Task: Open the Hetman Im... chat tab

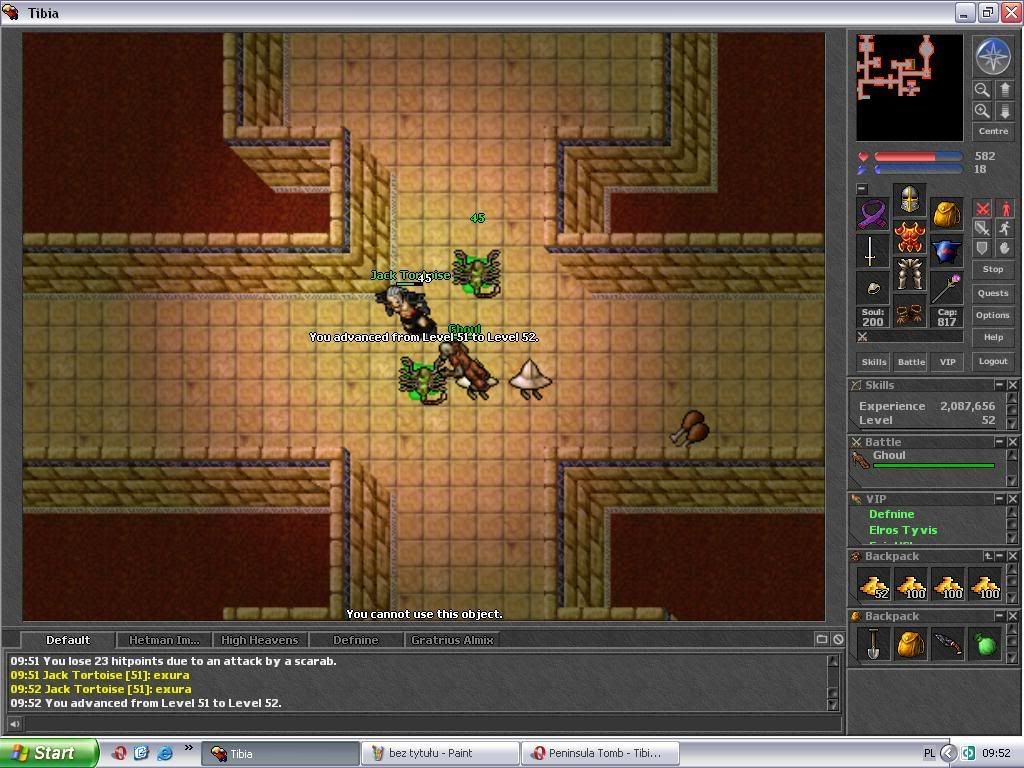Action: tap(164, 640)
